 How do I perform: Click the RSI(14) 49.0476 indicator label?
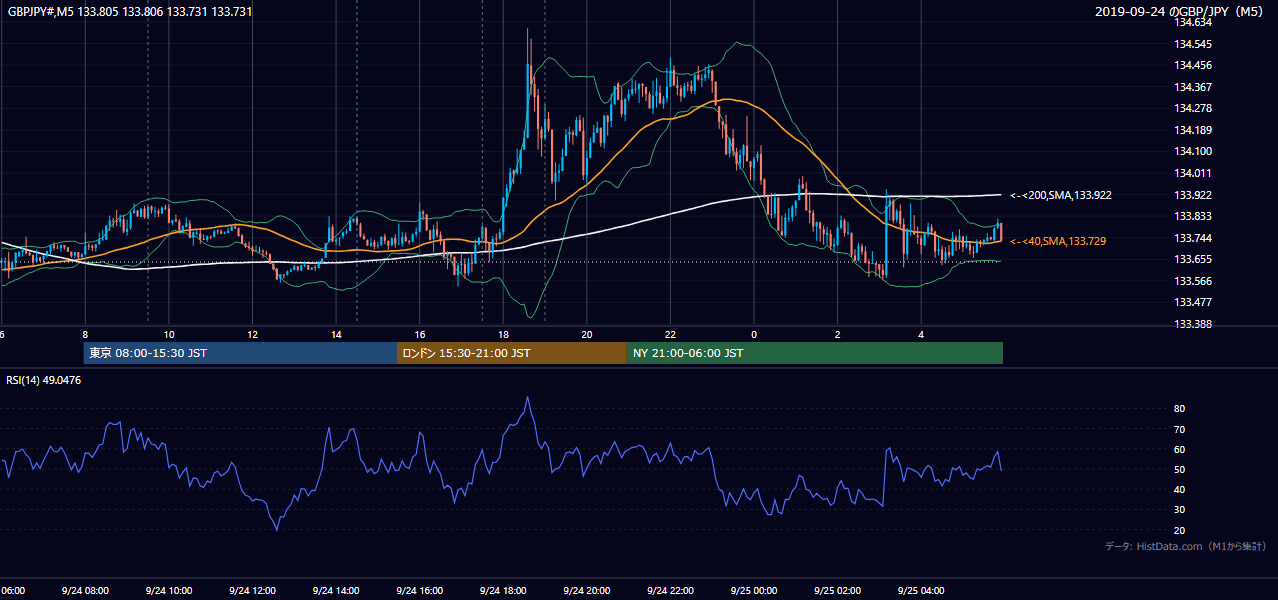point(44,380)
